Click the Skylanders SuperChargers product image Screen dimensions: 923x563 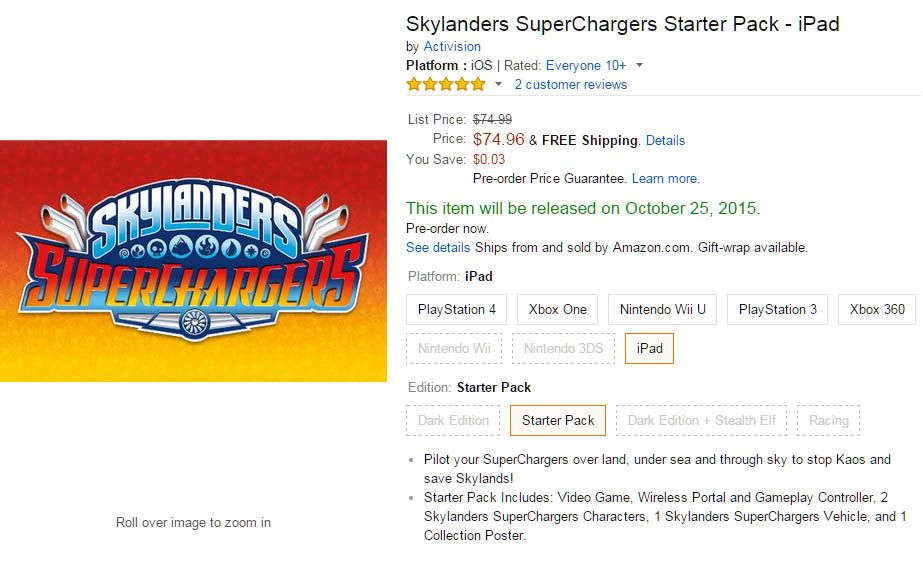[x=193, y=261]
